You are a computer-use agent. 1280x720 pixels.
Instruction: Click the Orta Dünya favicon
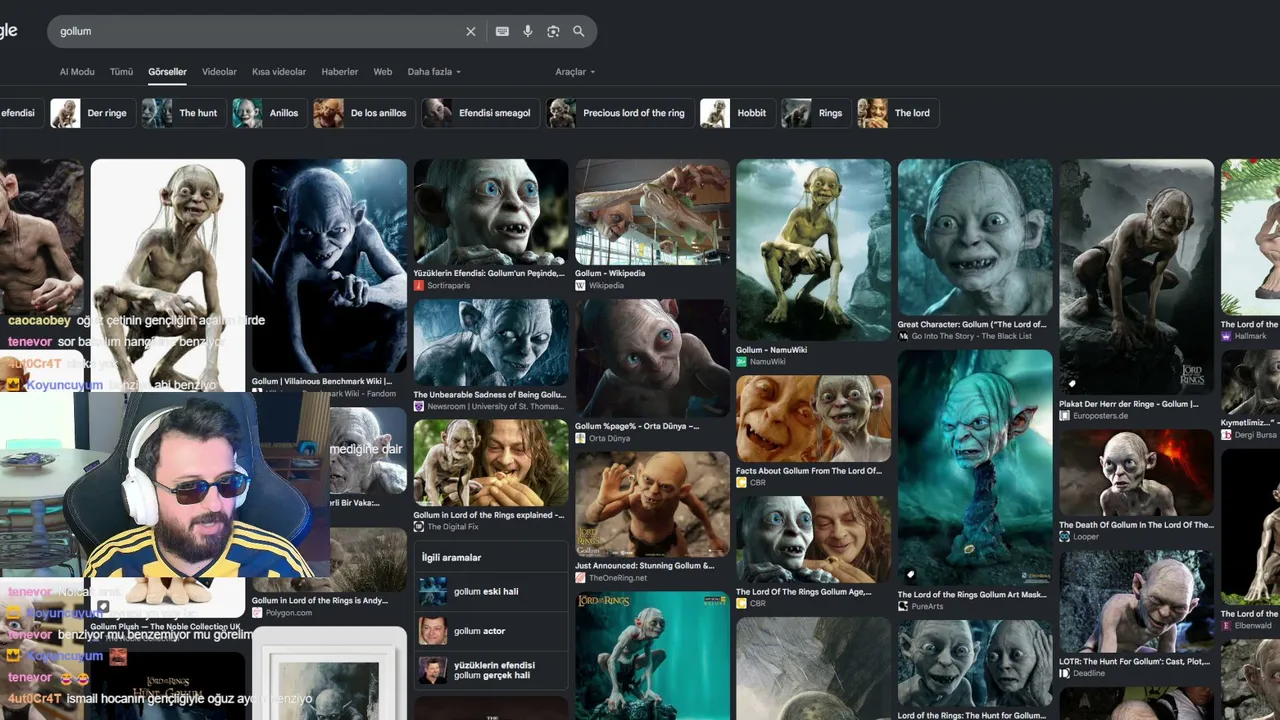(580, 438)
